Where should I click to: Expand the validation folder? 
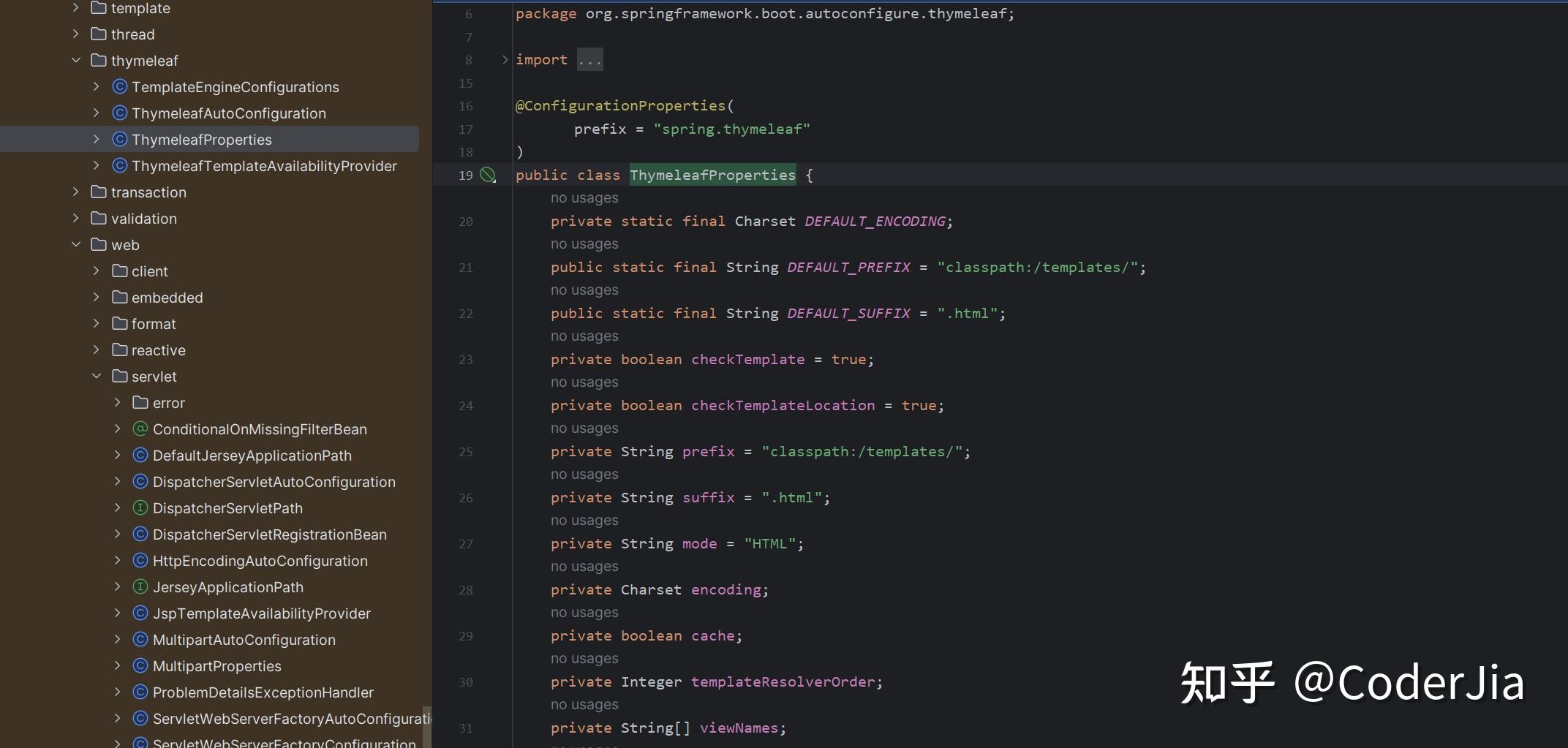[76, 219]
